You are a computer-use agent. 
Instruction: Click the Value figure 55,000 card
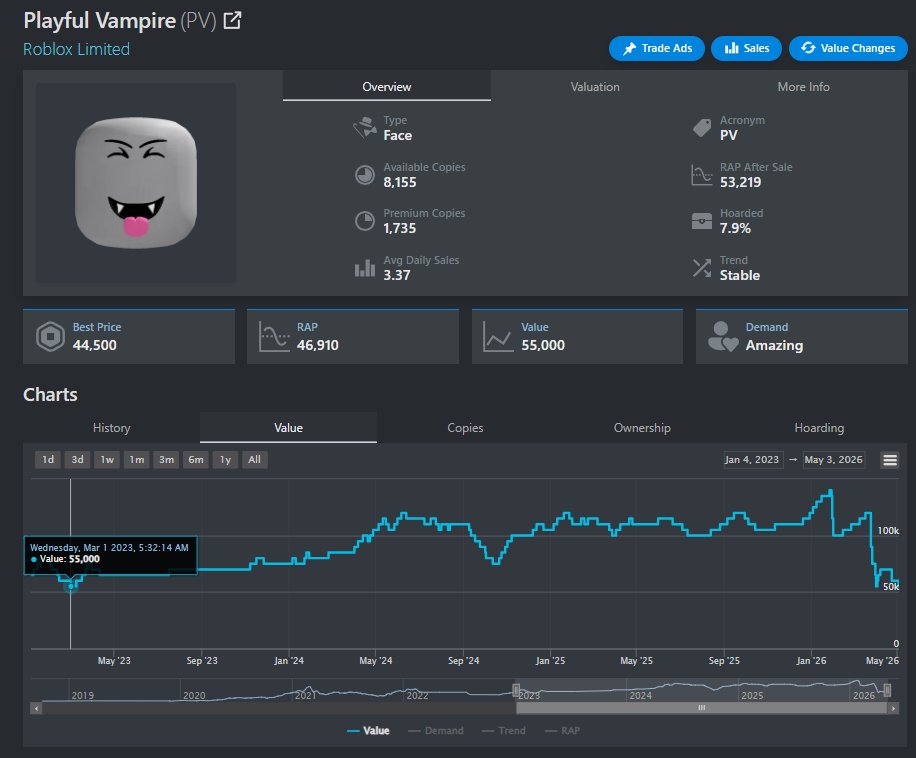tap(543, 345)
